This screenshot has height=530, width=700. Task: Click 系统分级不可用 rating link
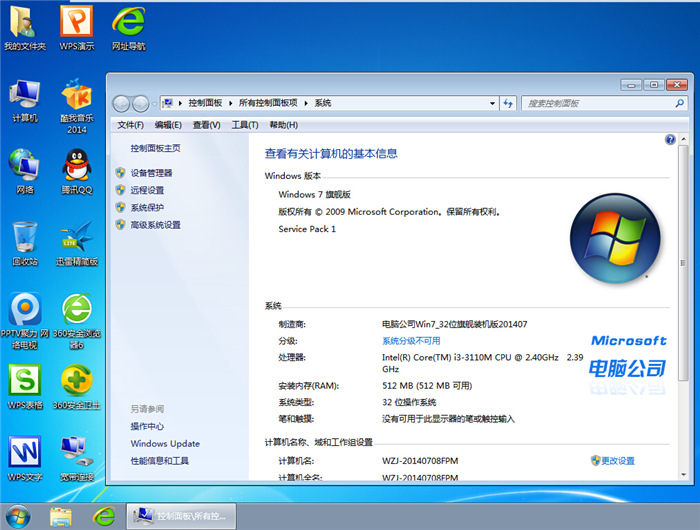[411, 341]
